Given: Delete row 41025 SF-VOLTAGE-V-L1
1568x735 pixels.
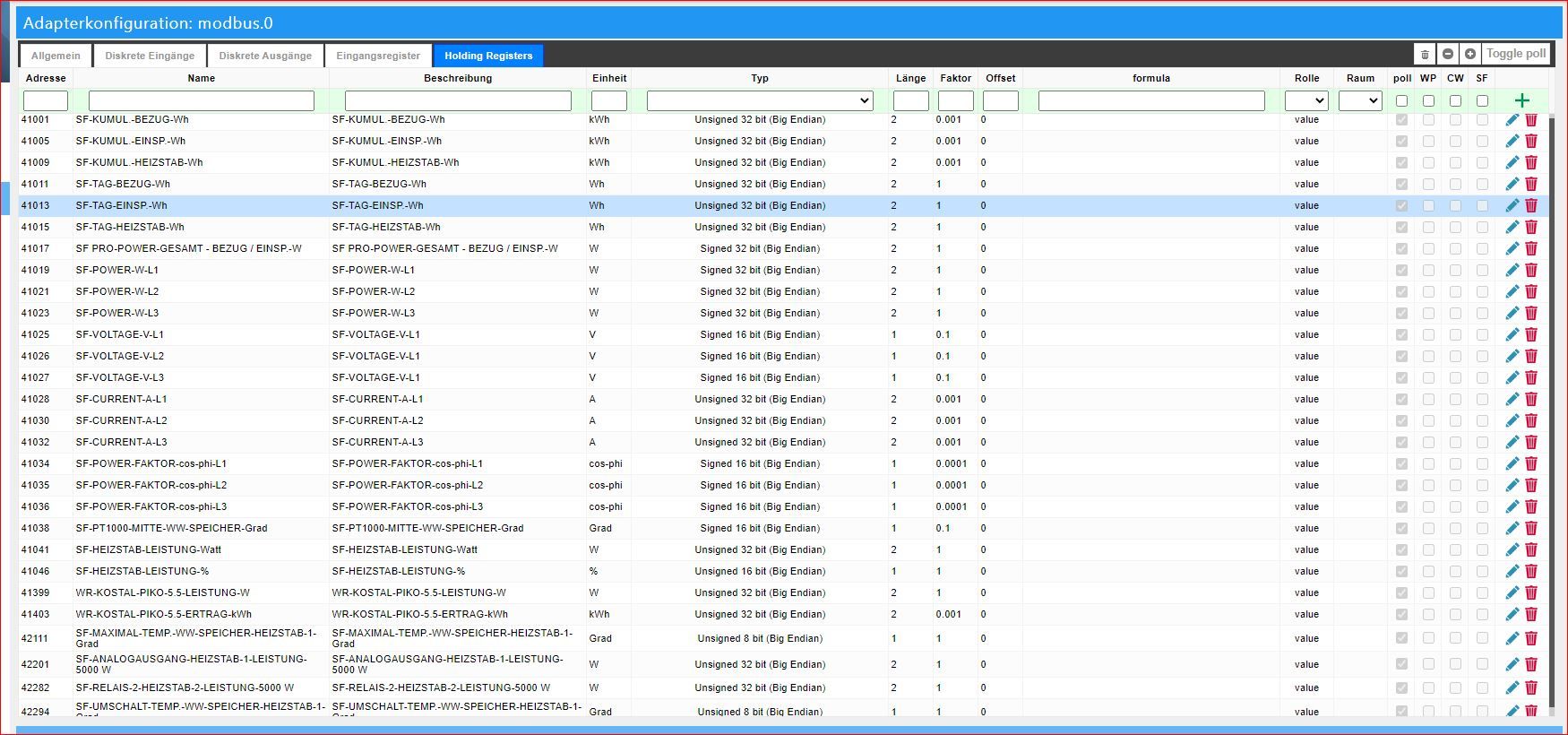Looking at the screenshot, I should [x=1531, y=334].
